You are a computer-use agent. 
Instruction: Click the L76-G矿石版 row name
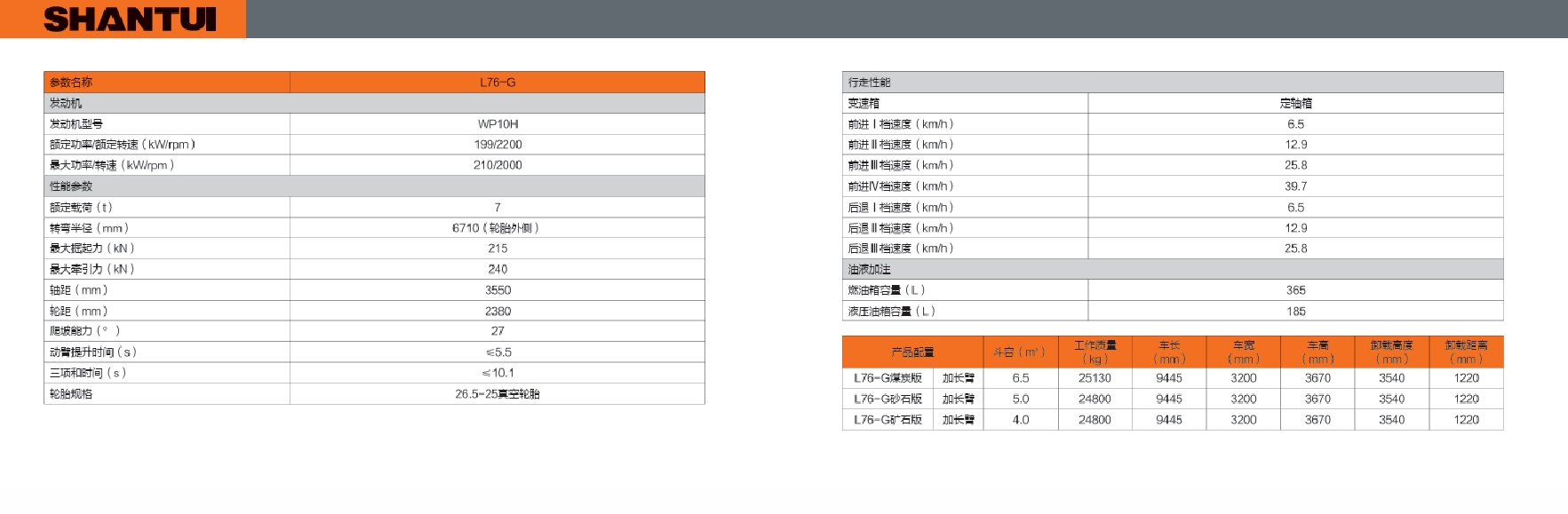point(887,420)
